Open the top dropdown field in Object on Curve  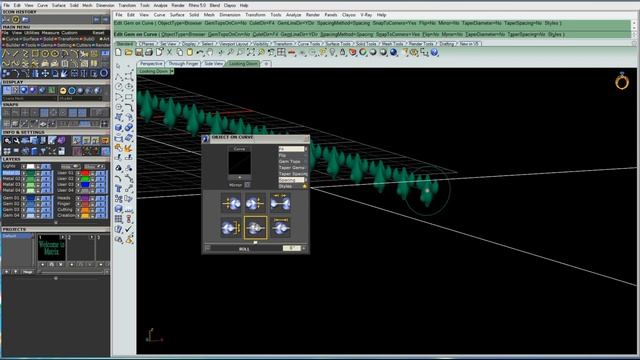293,149
